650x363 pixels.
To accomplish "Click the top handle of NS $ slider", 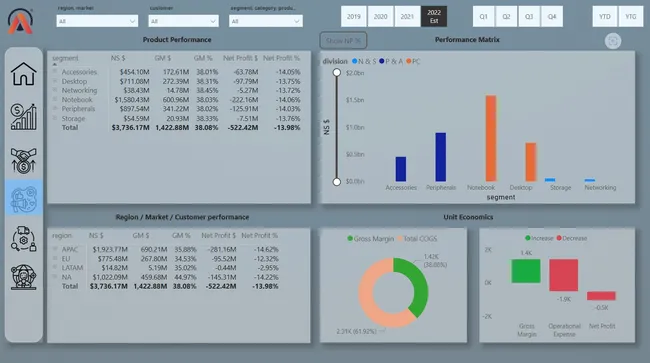I will point(337,73).
